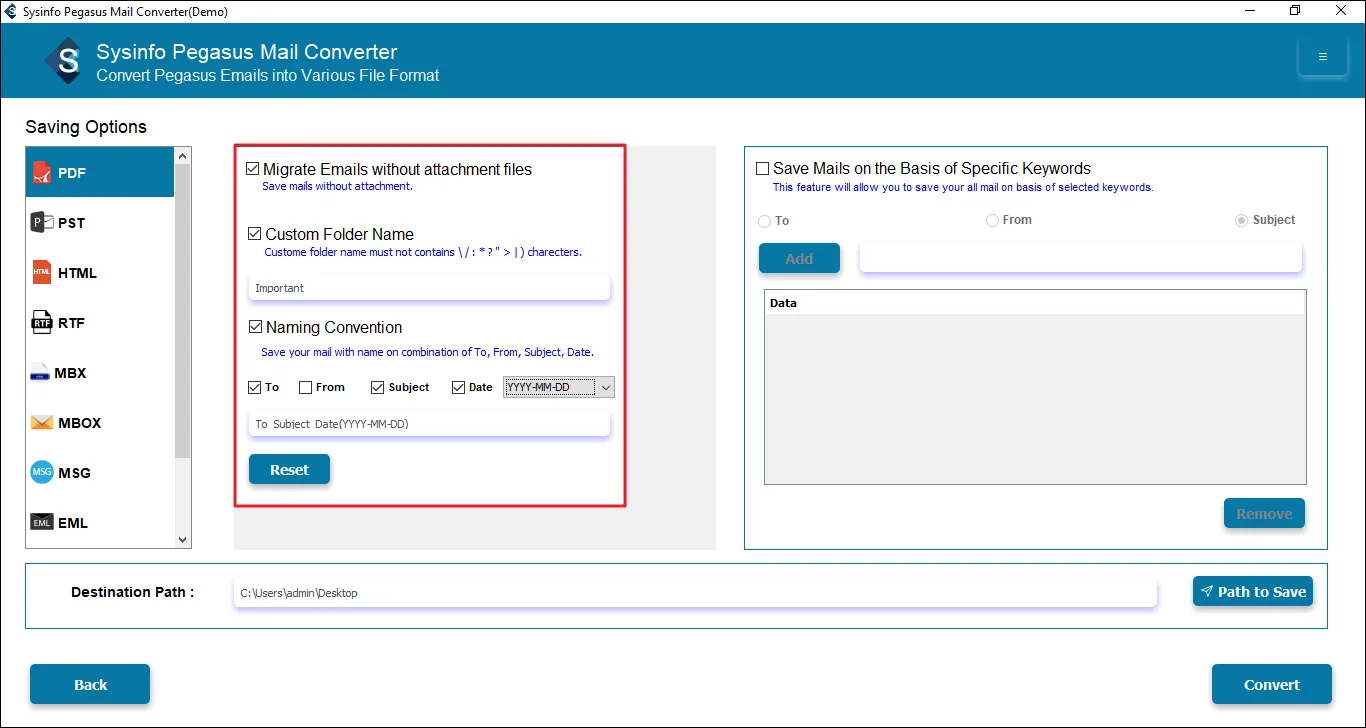1366x728 pixels.
Task: Pick the MBOX envelope icon
Action: (x=42, y=422)
